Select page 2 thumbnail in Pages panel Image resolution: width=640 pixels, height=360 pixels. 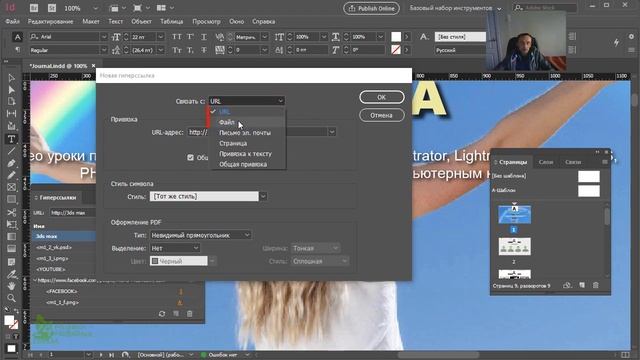click(514, 246)
